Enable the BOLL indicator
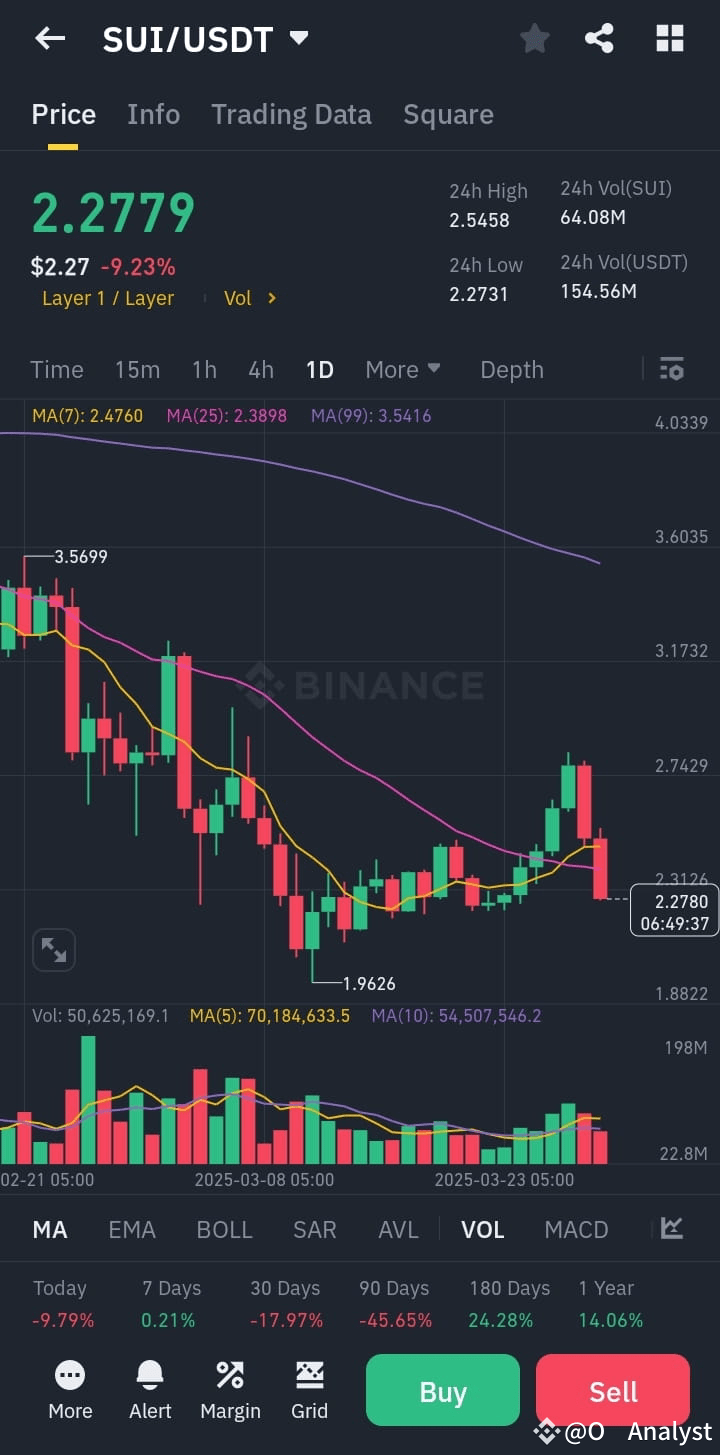Screen dimensions: 720x1455 (224, 1229)
